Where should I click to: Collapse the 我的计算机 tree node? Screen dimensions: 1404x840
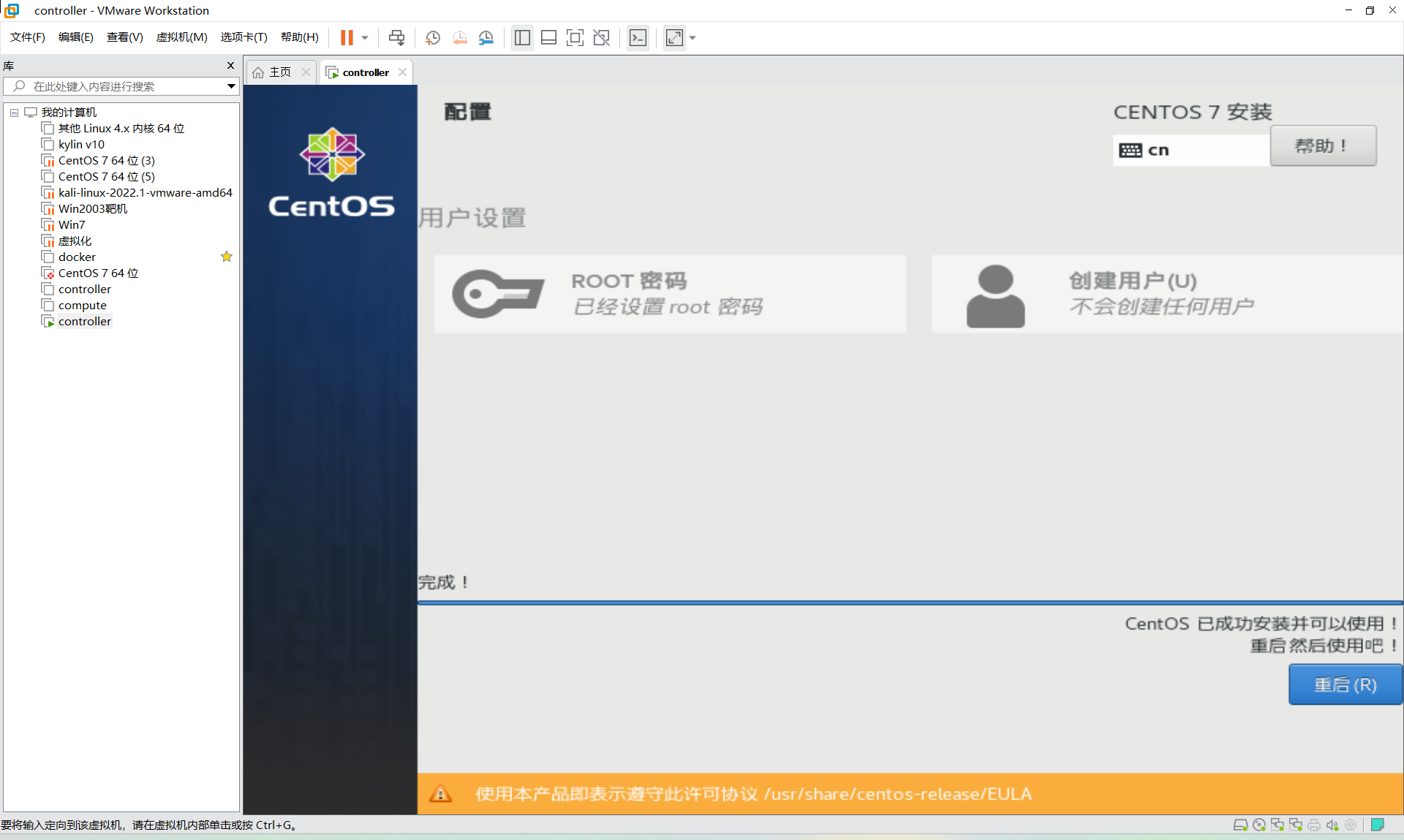pyautogui.click(x=14, y=113)
